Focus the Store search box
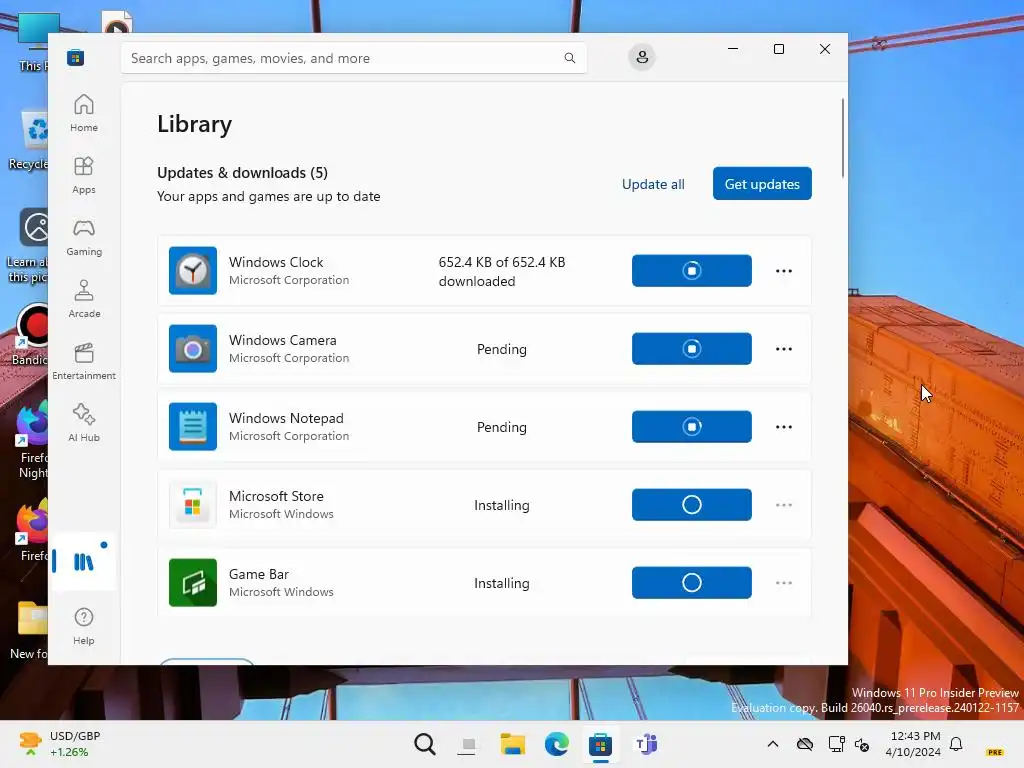The image size is (1024, 768). (354, 58)
